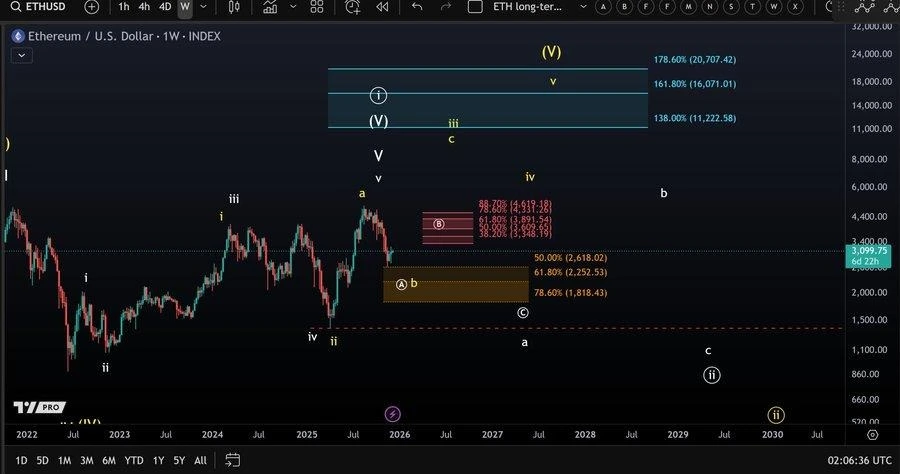This screenshot has width=900, height=474.
Task: Set the range to All
Action: point(200,460)
